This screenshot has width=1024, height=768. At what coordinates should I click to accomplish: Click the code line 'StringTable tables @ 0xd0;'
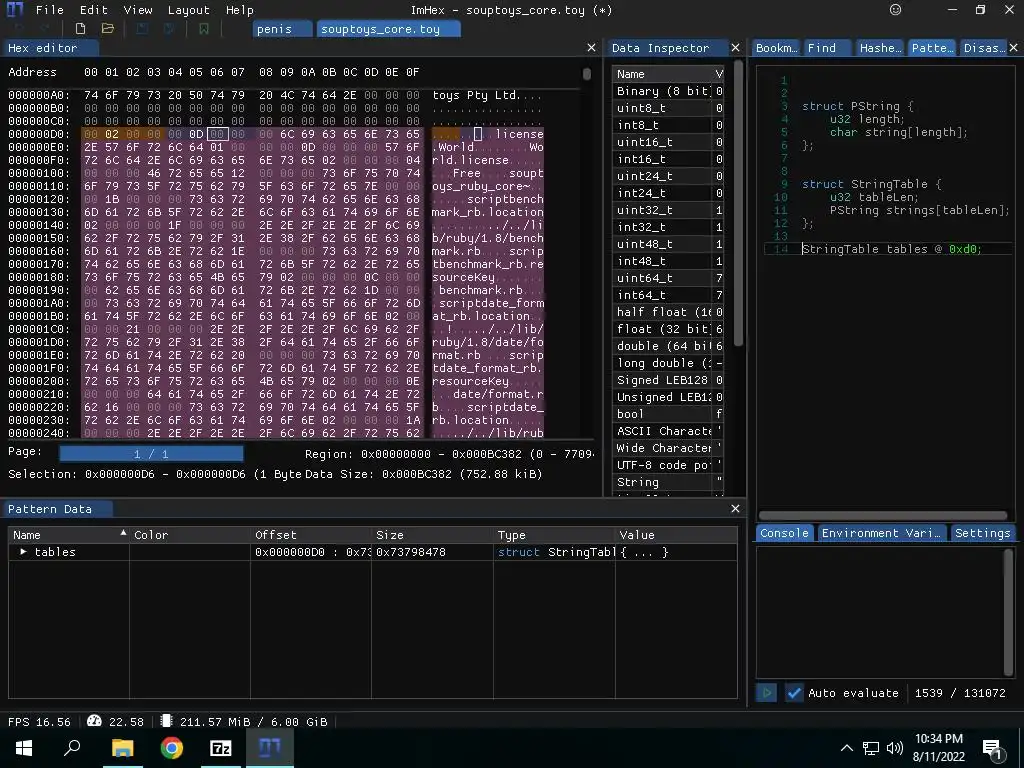point(891,249)
